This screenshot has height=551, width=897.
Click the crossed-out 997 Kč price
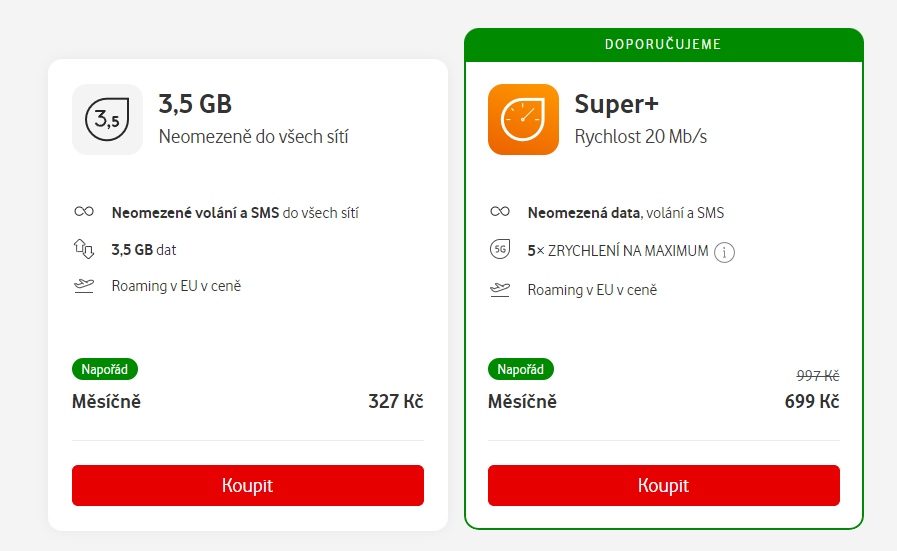818,376
